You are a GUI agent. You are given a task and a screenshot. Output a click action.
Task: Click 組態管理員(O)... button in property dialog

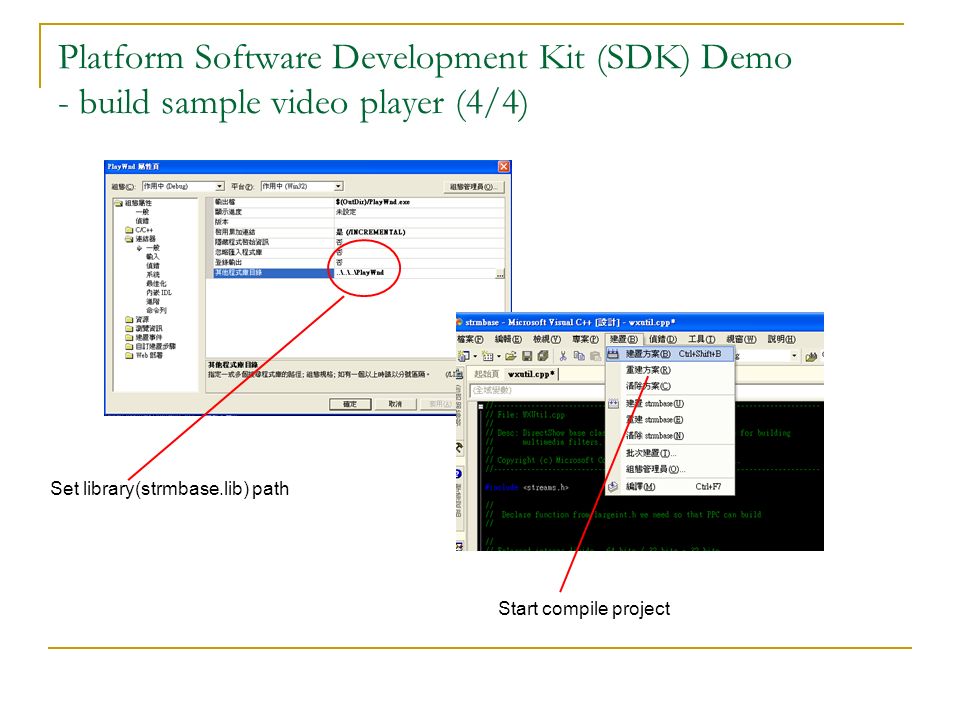pyautogui.click(x=474, y=187)
